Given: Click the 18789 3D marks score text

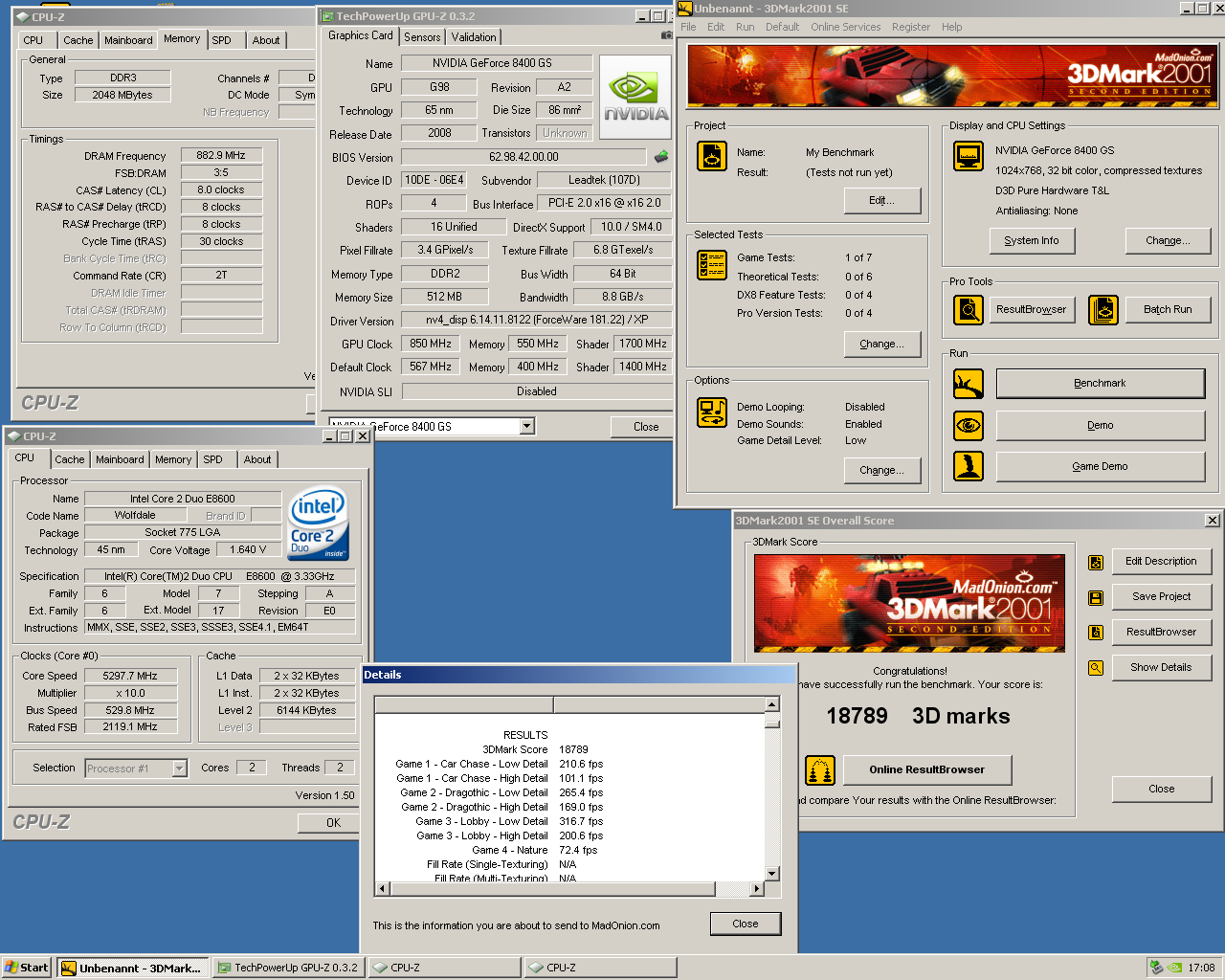Looking at the screenshot, I should (917, 716).
